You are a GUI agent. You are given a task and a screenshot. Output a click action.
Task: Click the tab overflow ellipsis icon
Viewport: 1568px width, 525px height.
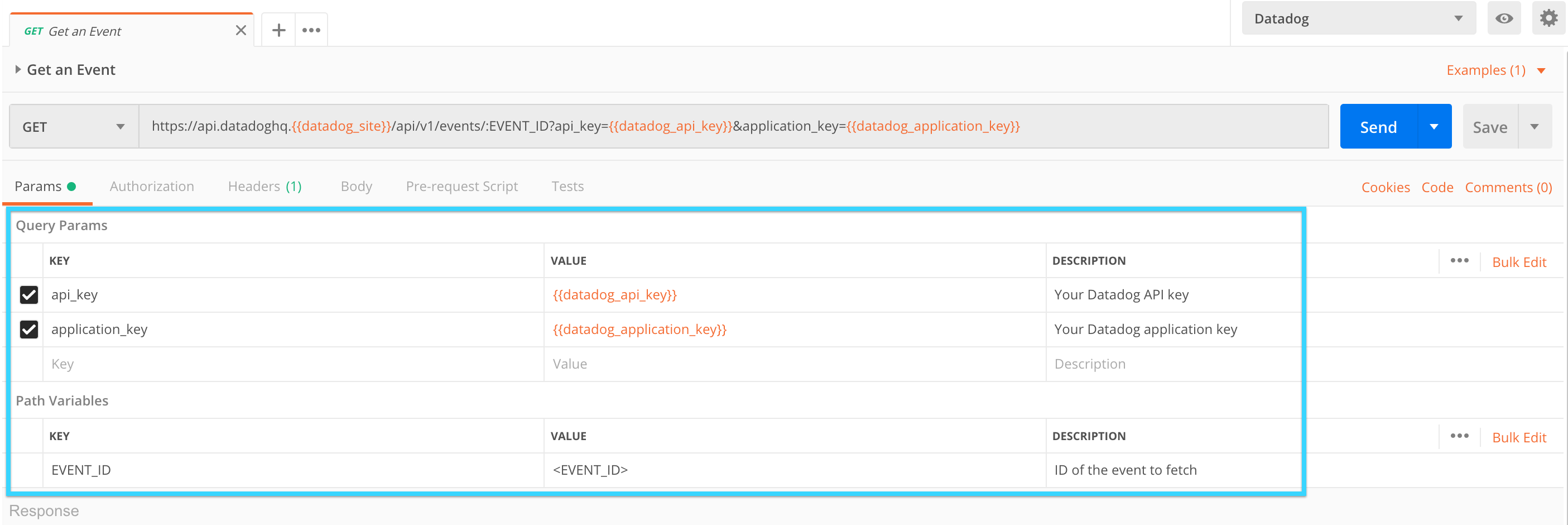click(x=311, y=28)
